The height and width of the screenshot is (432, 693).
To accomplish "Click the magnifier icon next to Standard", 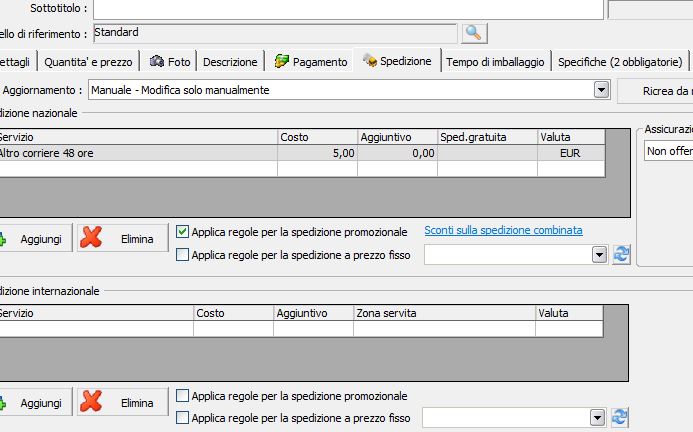I will pos(474,33).
